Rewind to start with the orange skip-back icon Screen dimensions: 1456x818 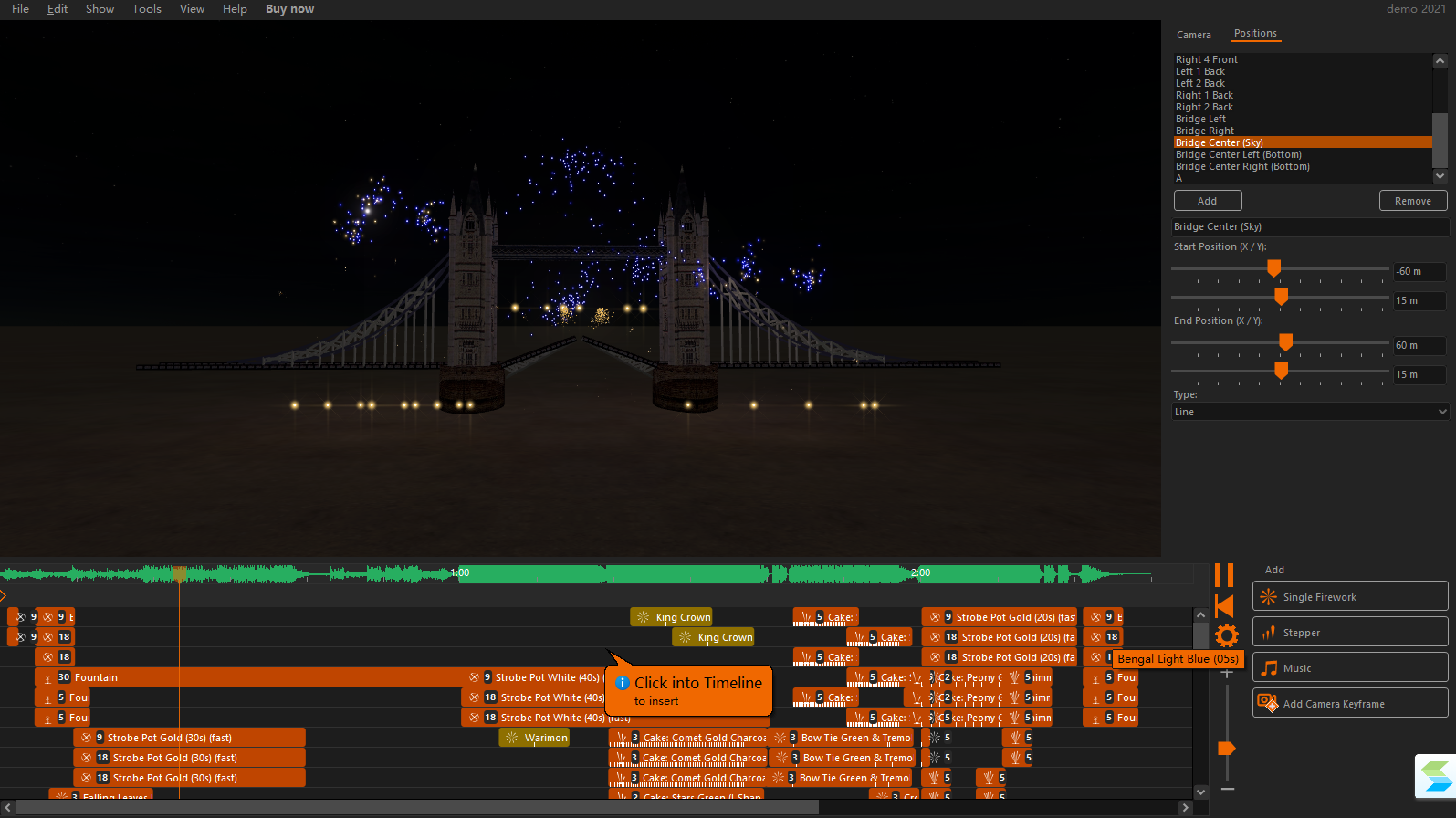coord(1225,605)
